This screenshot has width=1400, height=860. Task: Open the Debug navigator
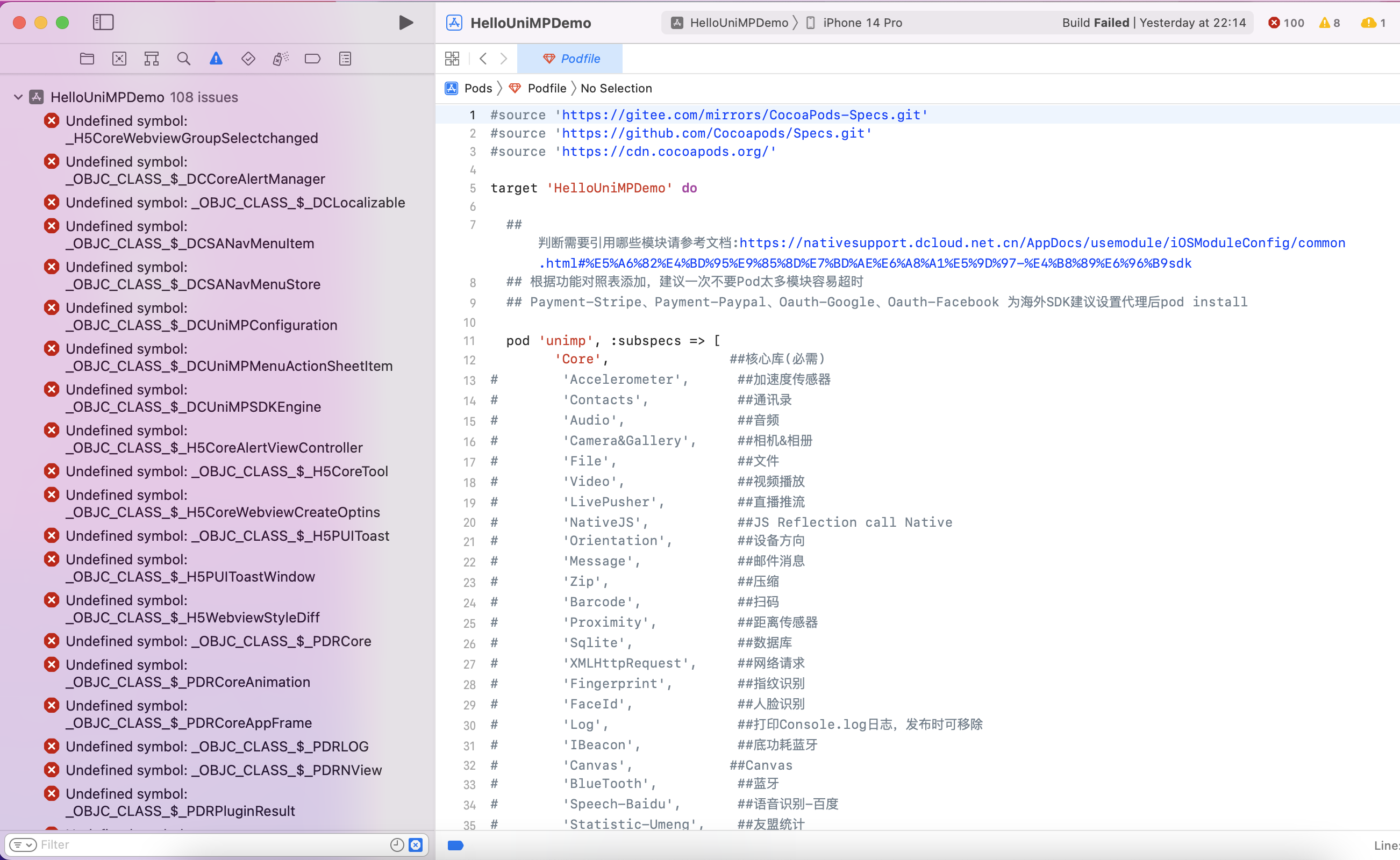(x=281, y=59)
